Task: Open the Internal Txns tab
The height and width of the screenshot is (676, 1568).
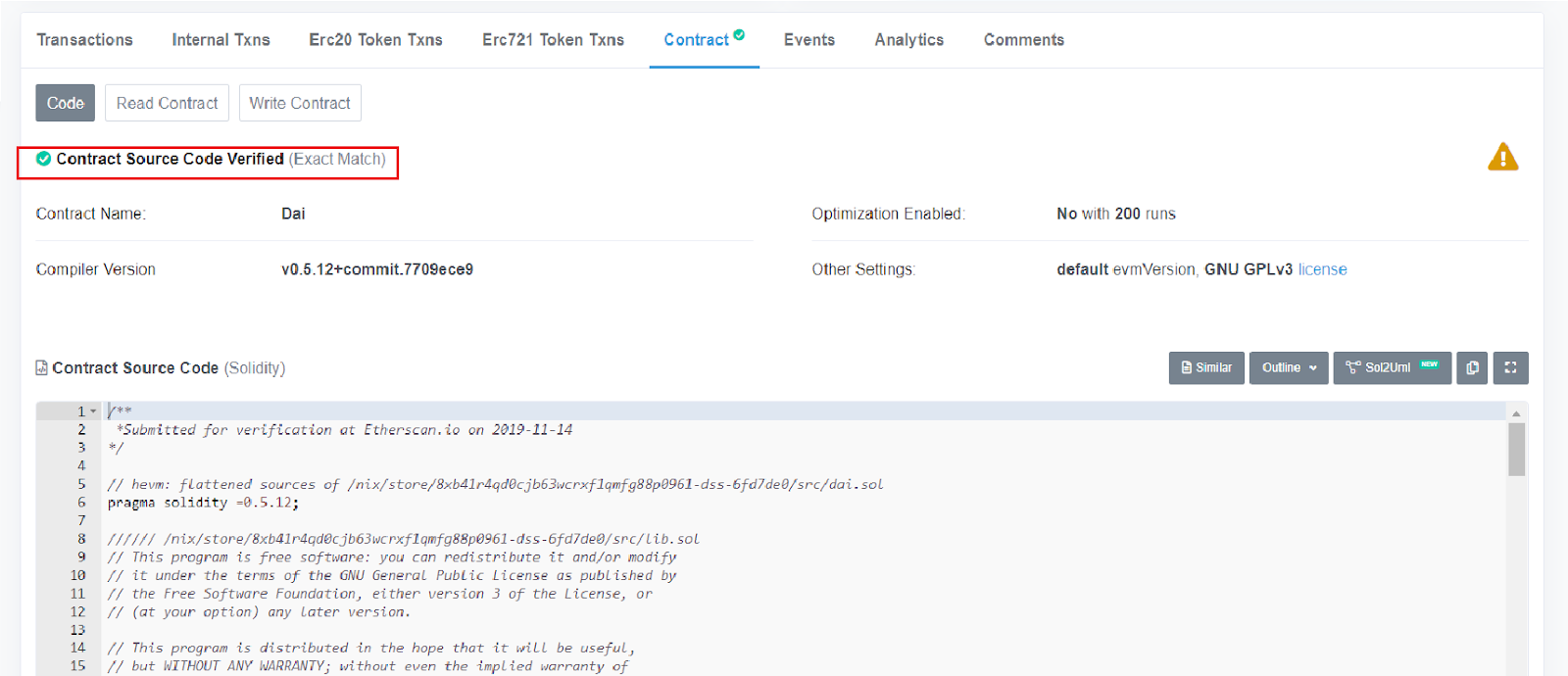Action: tap(220, 40)
